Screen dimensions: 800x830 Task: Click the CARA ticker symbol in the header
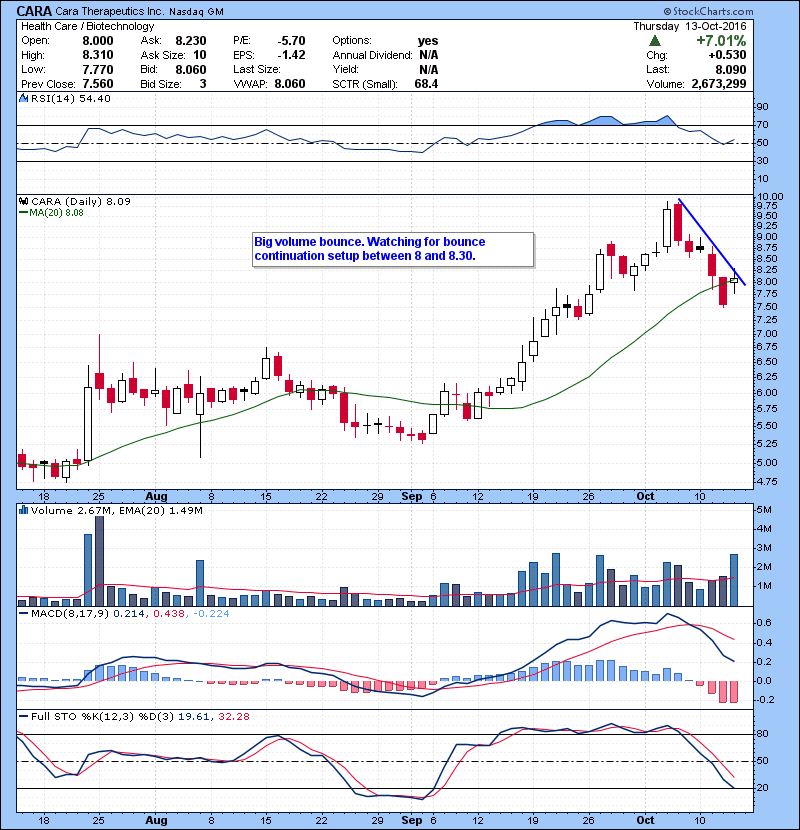coord(34,11)
